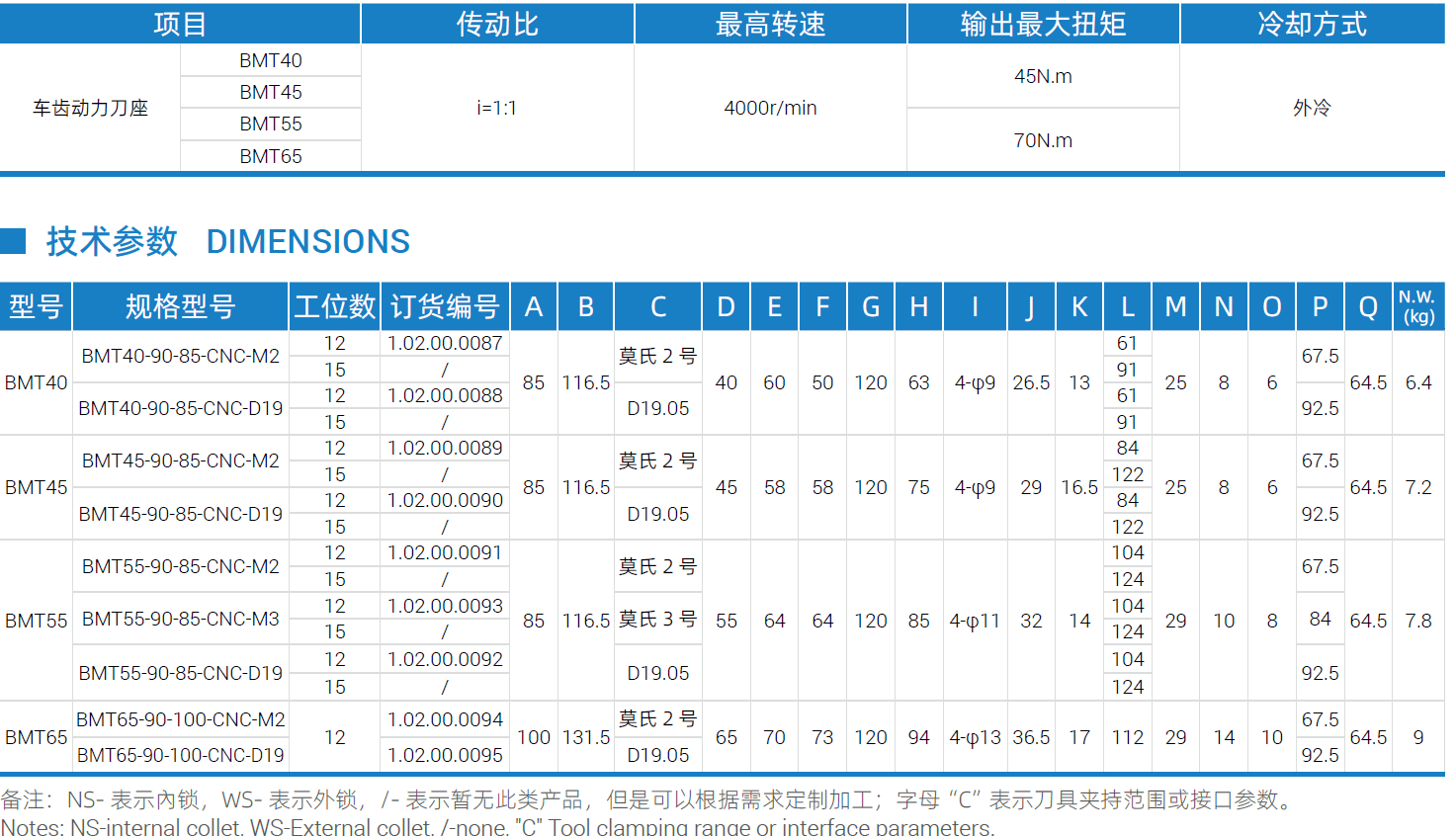Click the blue square beside 技术参数 heading
This screenshot has height=836, width=1456.
pos(12,241)
